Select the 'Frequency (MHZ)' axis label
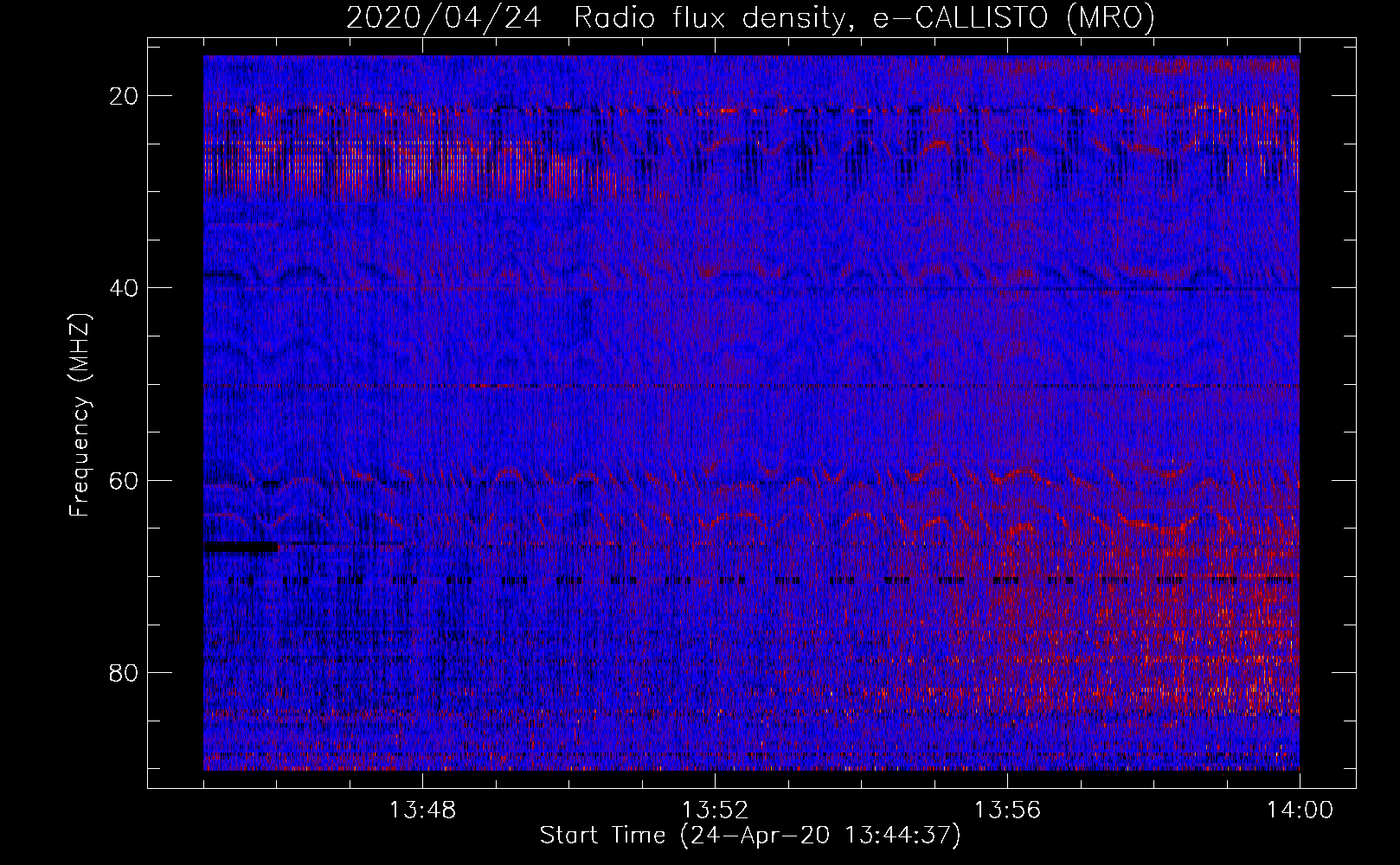This screenshot has width=1400, height=865. [79, 415]
